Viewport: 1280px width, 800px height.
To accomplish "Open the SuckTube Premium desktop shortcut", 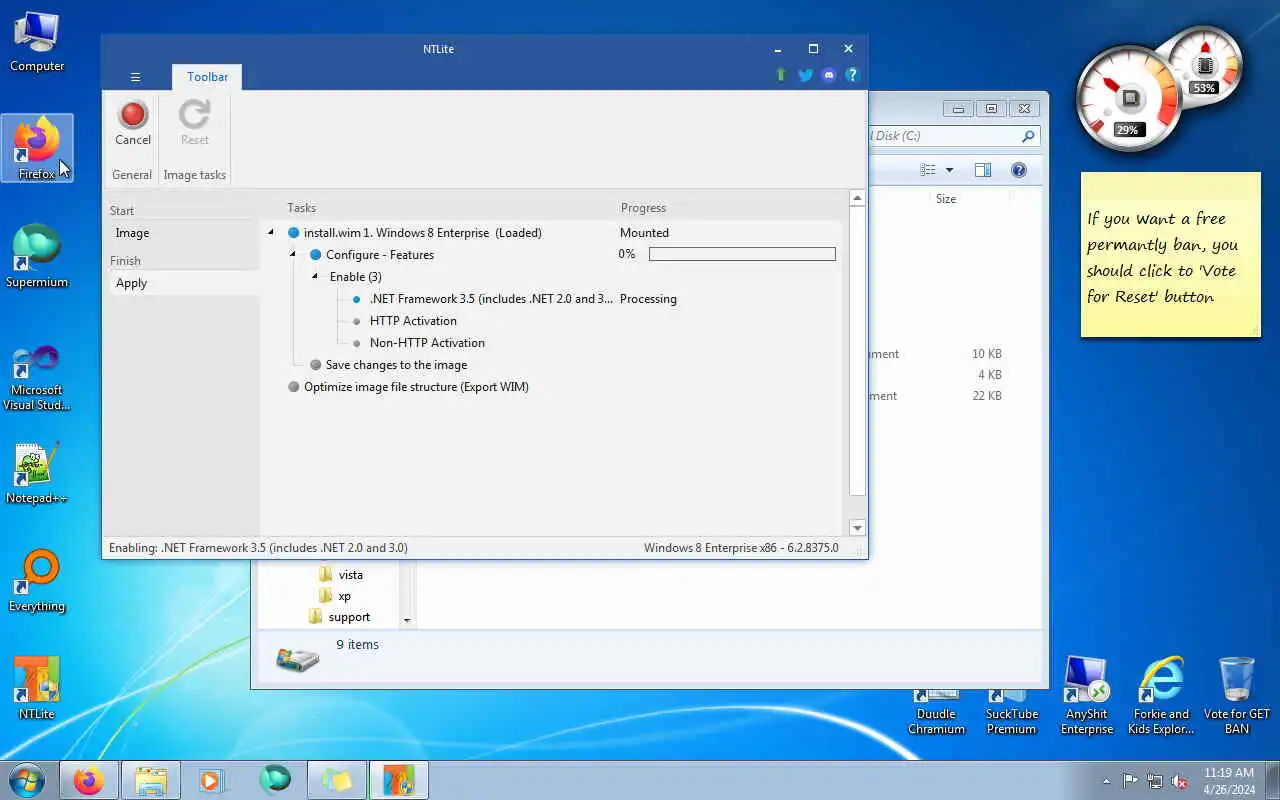I will (x=1011, y=712).
